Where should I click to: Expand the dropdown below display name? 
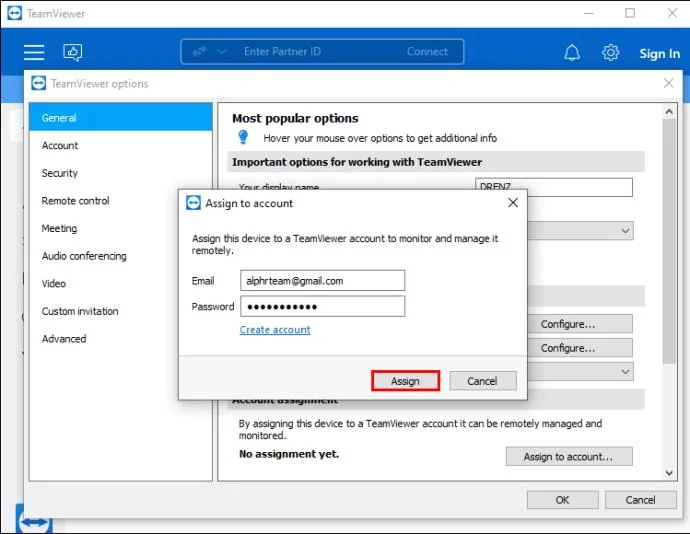pos(625,231)
